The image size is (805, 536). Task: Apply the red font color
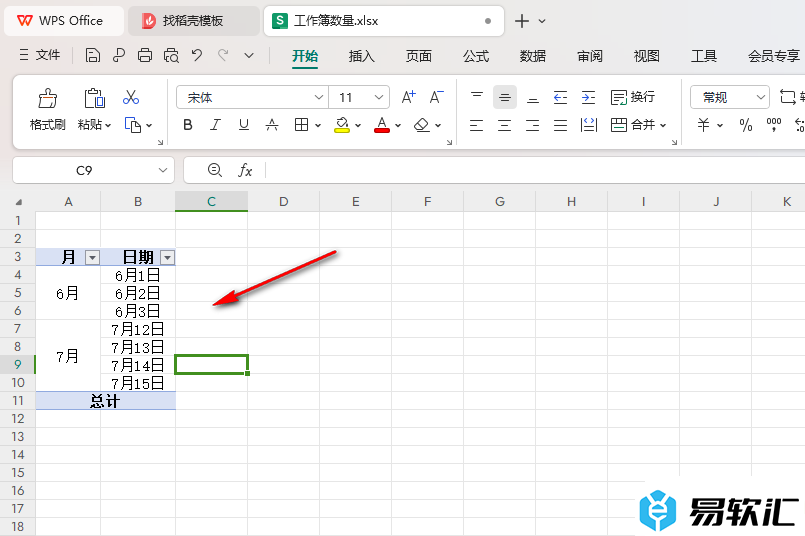[x=381, y=125]
